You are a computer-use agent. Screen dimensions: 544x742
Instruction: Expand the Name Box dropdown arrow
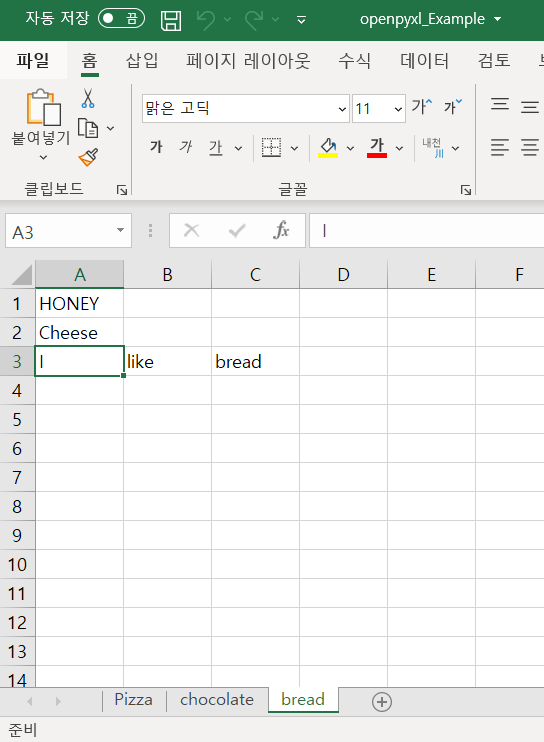(x=121, y=230)
